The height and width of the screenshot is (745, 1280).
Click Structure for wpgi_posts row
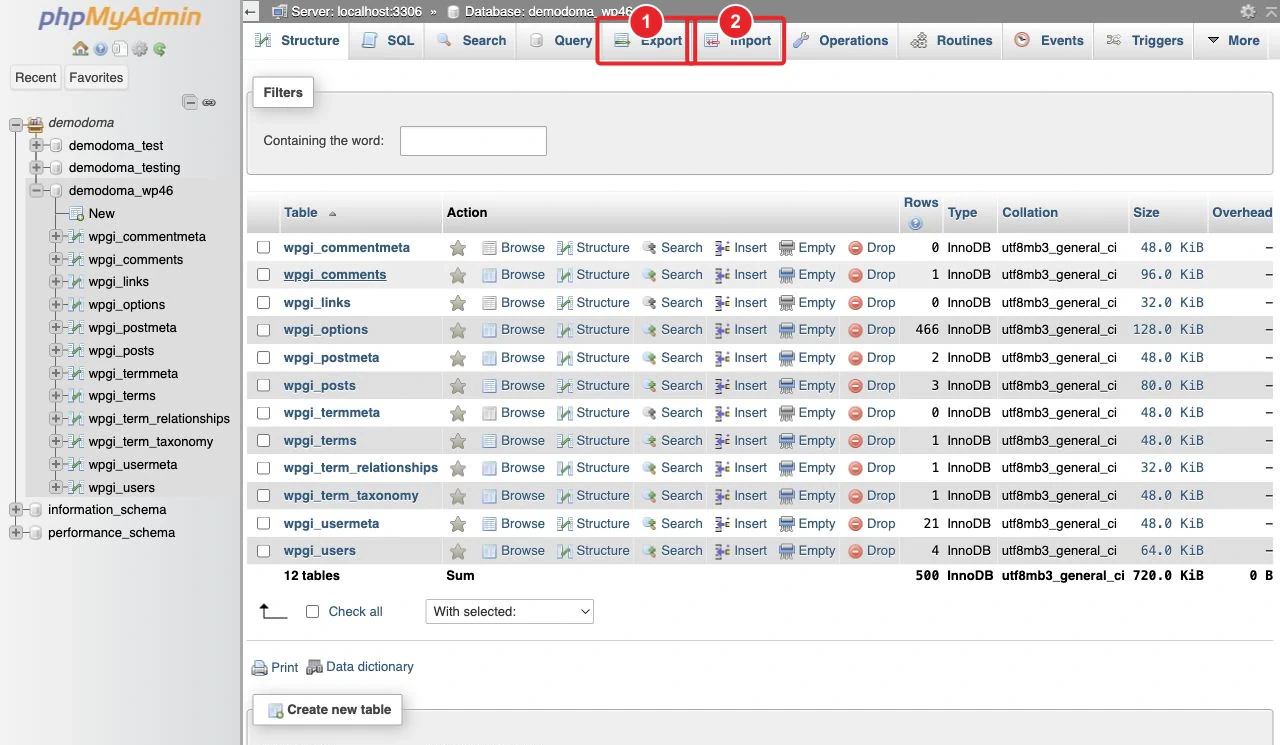[593, 385]
